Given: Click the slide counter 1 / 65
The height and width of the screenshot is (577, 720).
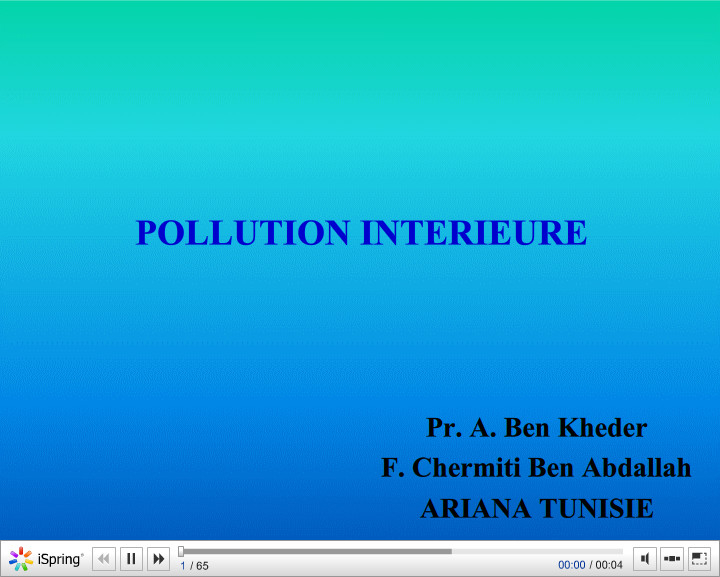Looking at the screenshot, I should (x=194, y=566).
